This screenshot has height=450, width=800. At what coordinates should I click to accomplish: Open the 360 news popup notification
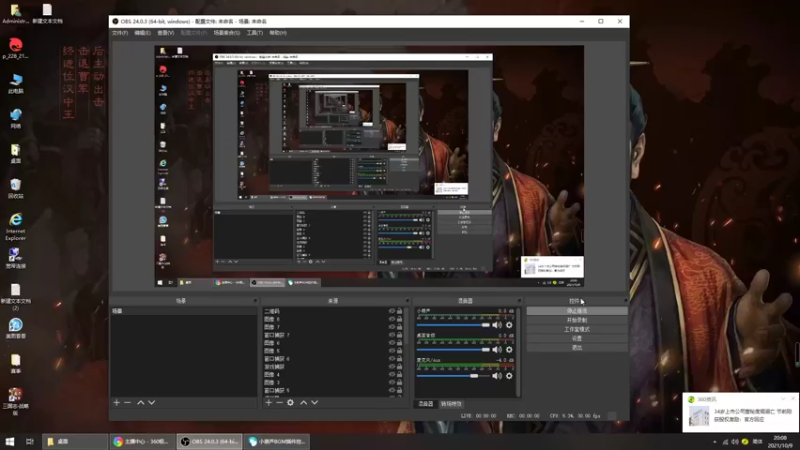coord(740,413)
